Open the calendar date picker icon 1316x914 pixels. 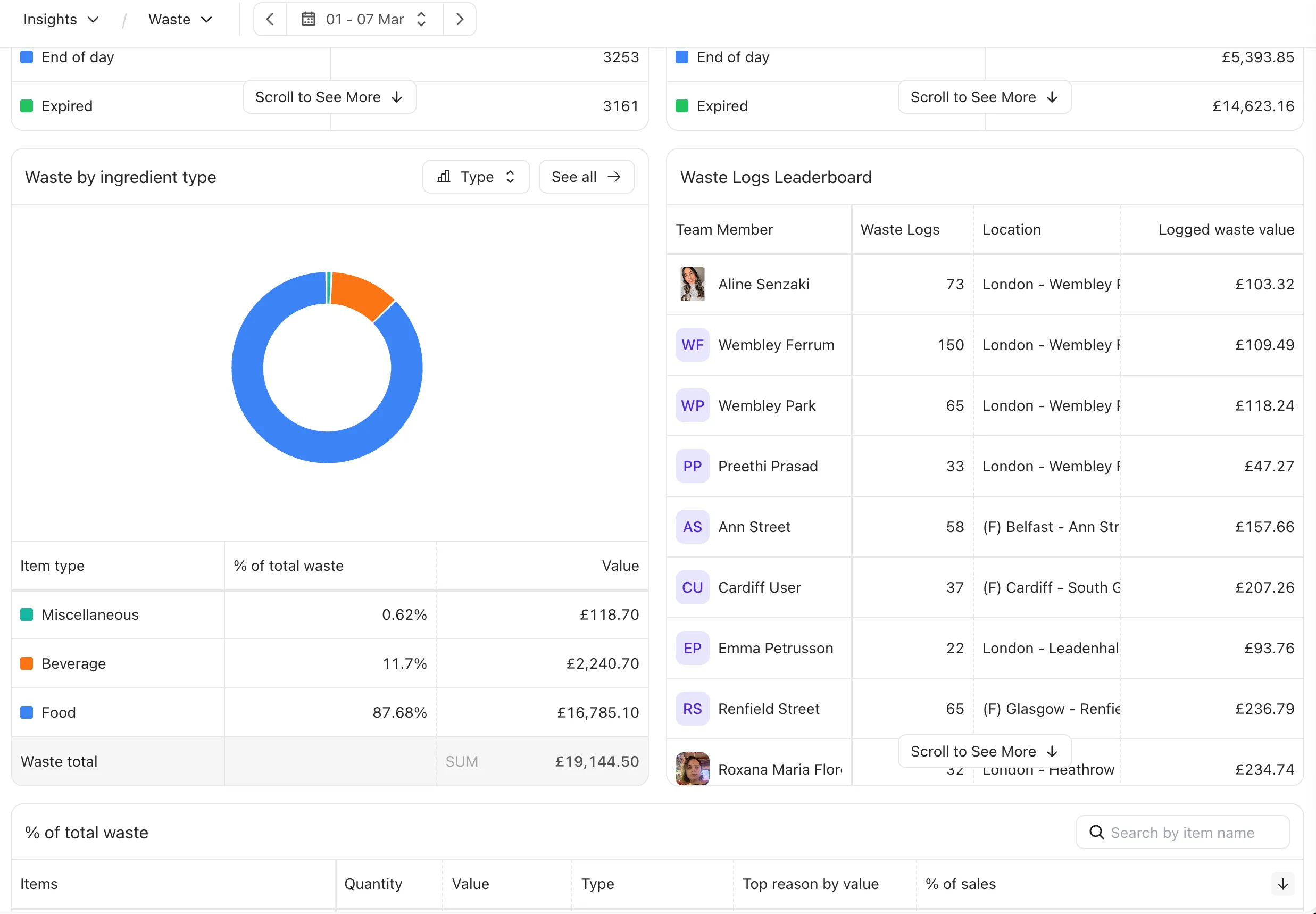pos(308,19)
